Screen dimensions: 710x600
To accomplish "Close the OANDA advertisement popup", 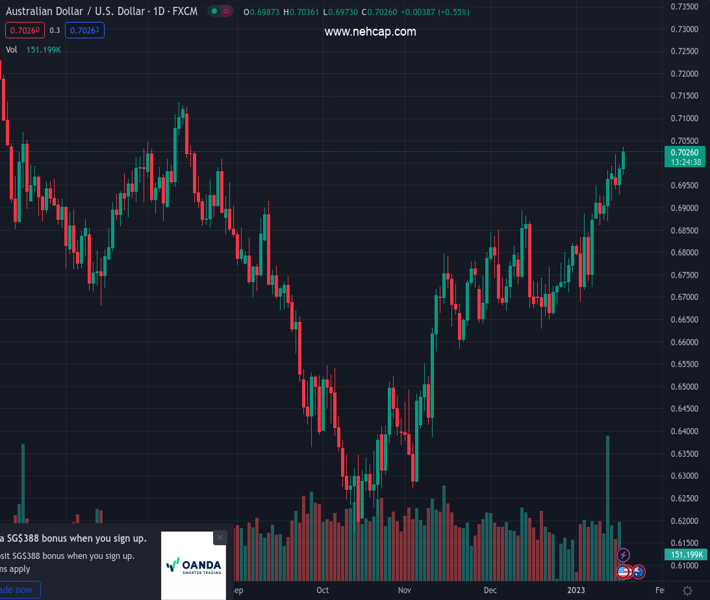I will point(220,538).
